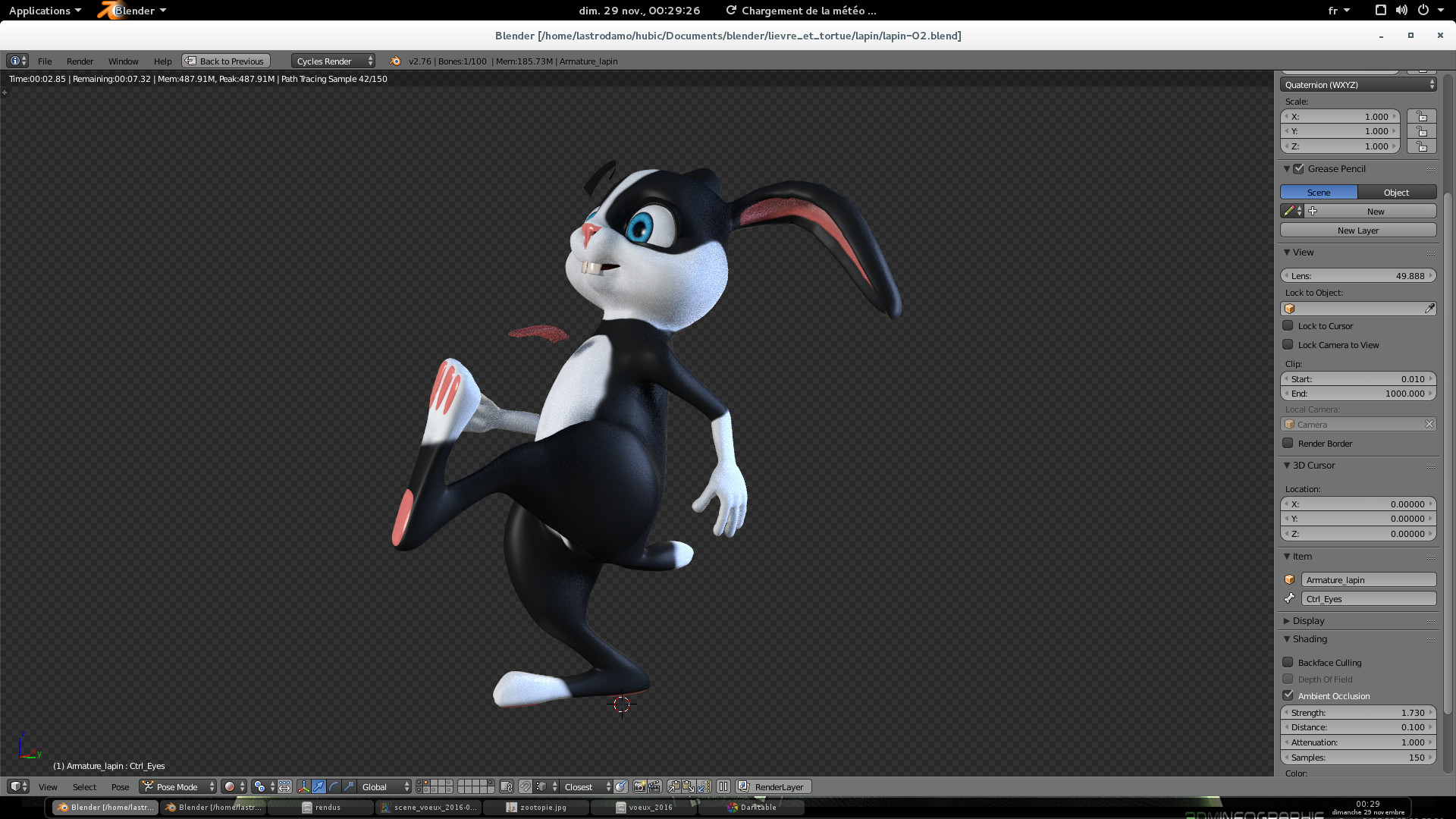1456x819 pixels.
Task: Collapse the 3D Cursor panel
Action: coord(1287,466)
